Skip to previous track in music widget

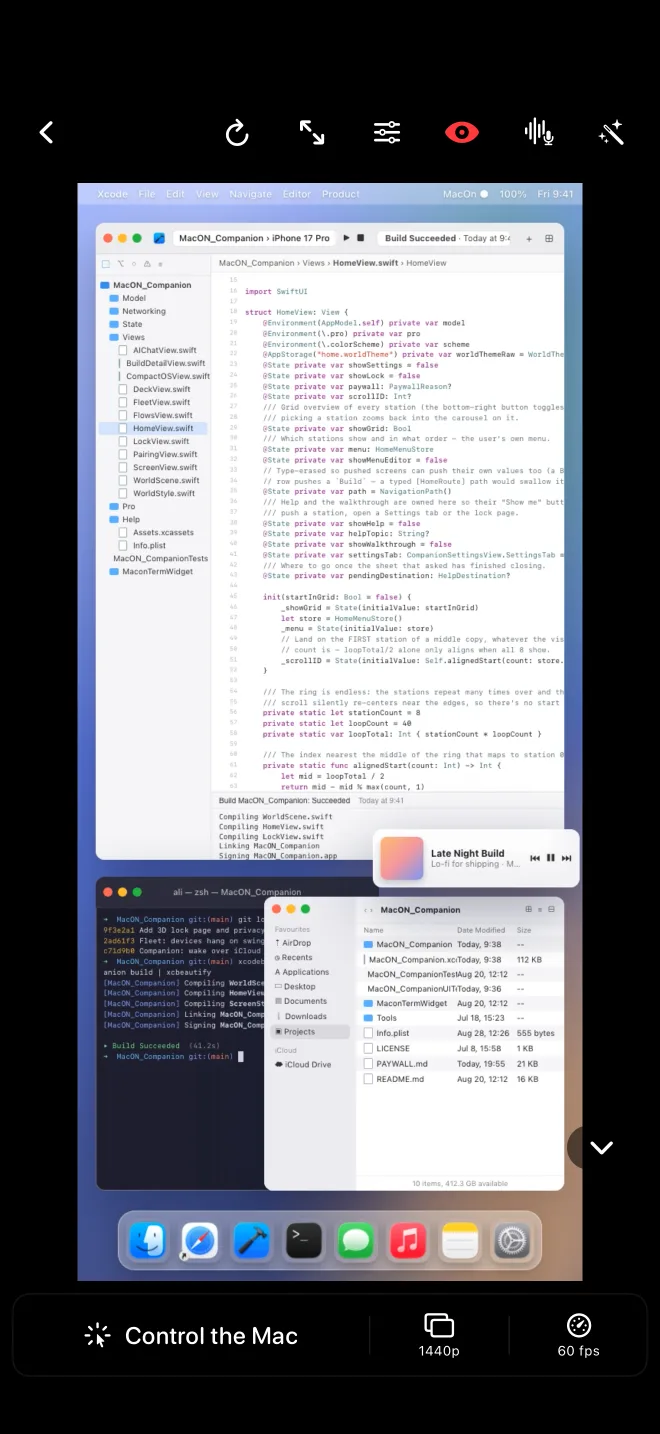pos(535,858)
